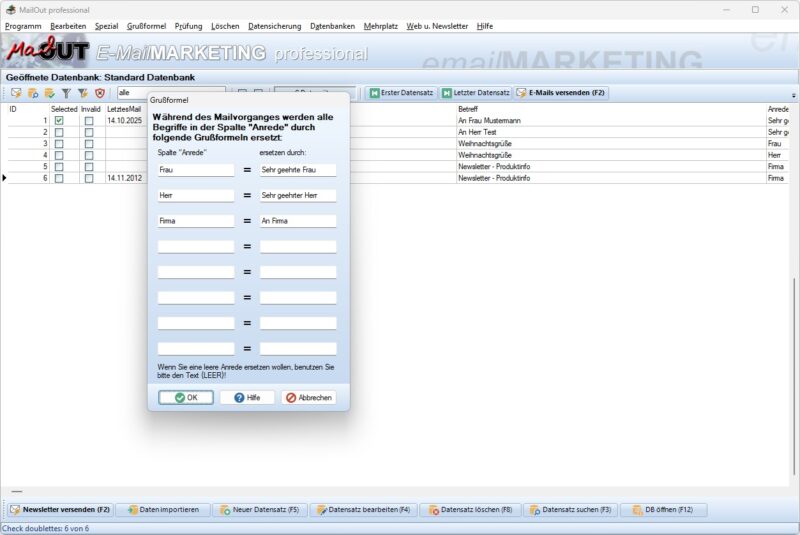Click the funnel filter icon in toolbar
The height and width of the screenshot is (535, 800).
pyautogui.click(x=65, y=93)
